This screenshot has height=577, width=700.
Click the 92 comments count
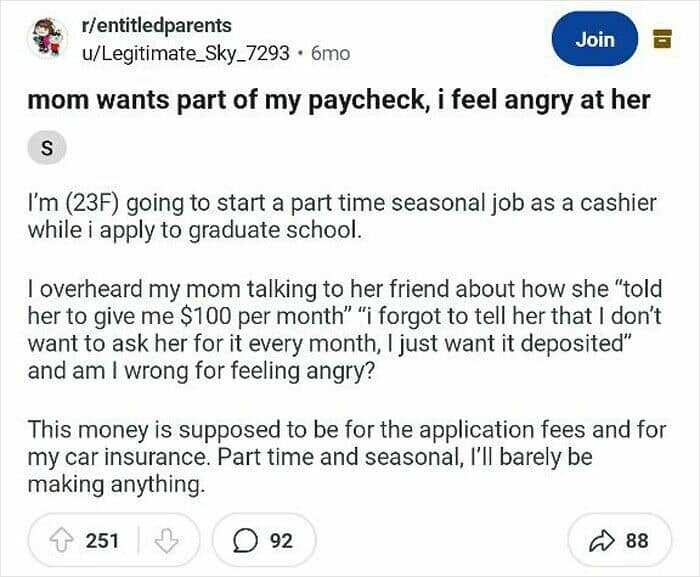tap(282, 541)
